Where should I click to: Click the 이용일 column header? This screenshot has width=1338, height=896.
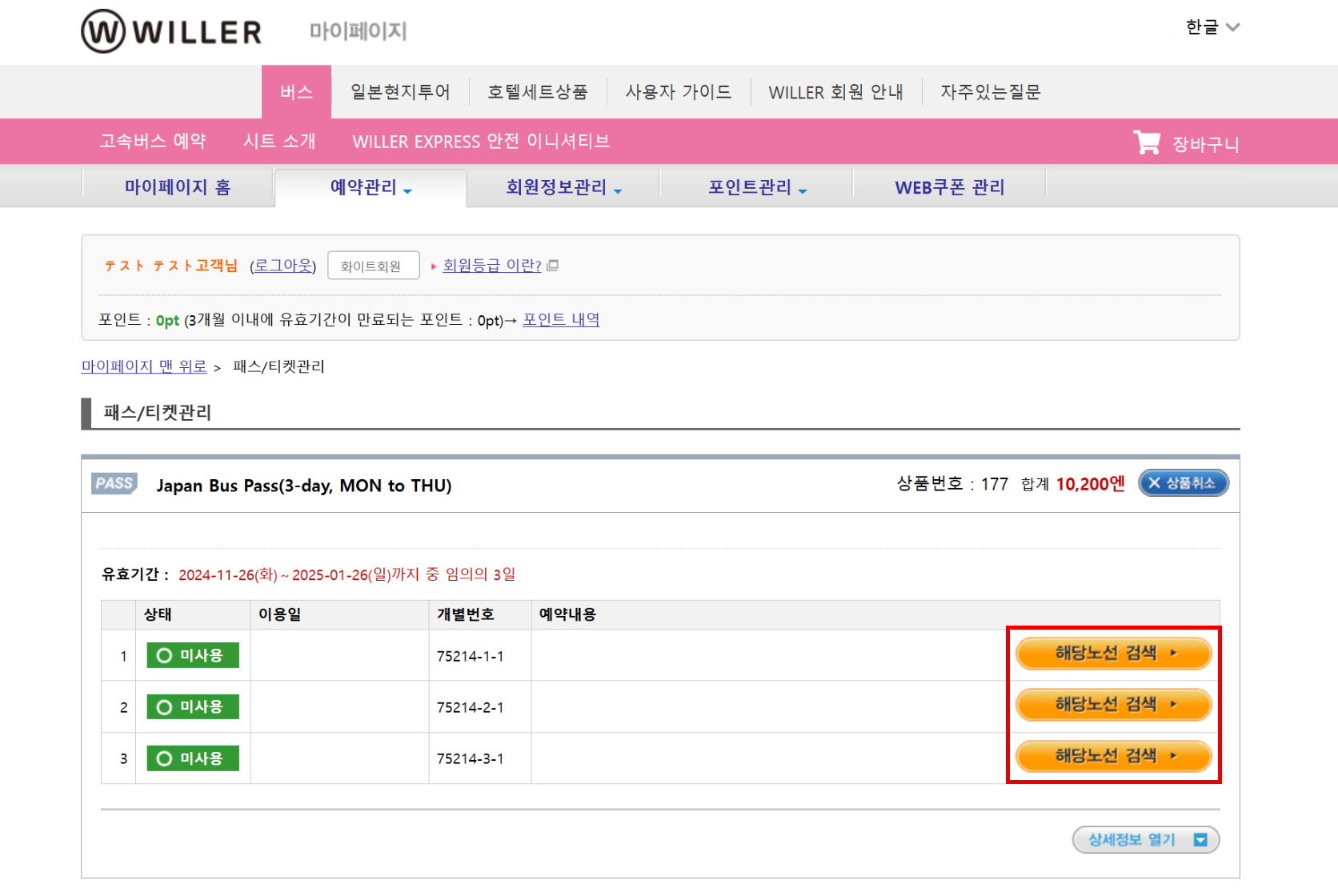coord(279,614)
